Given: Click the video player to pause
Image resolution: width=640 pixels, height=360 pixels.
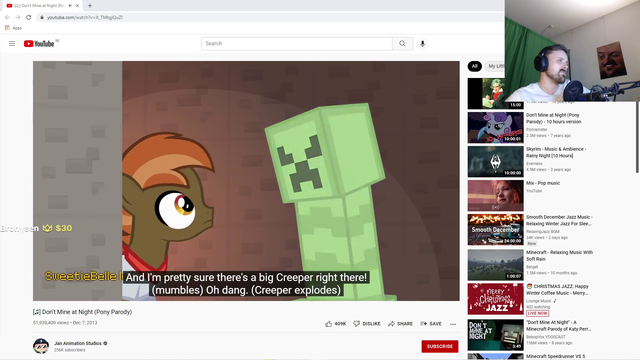Looking at the screenshot, I should 246,181.
